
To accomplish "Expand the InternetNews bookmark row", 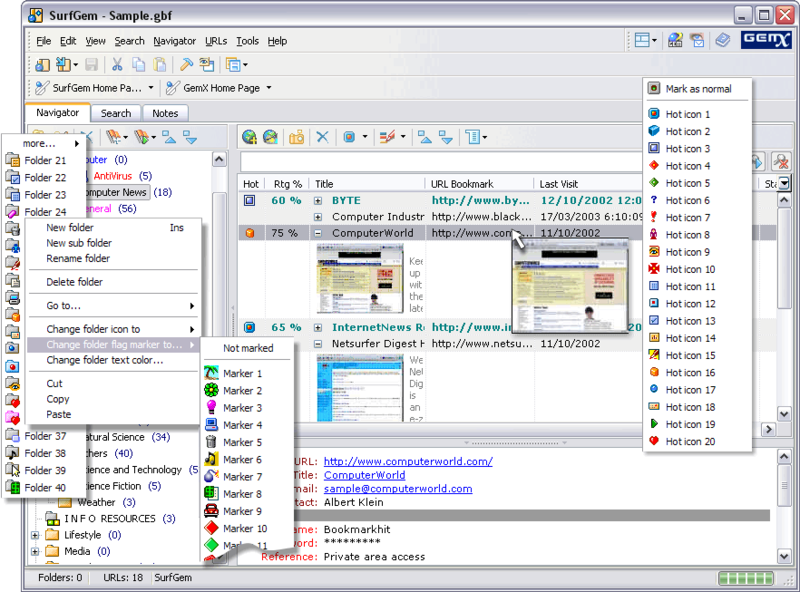I will click(318, 328).
